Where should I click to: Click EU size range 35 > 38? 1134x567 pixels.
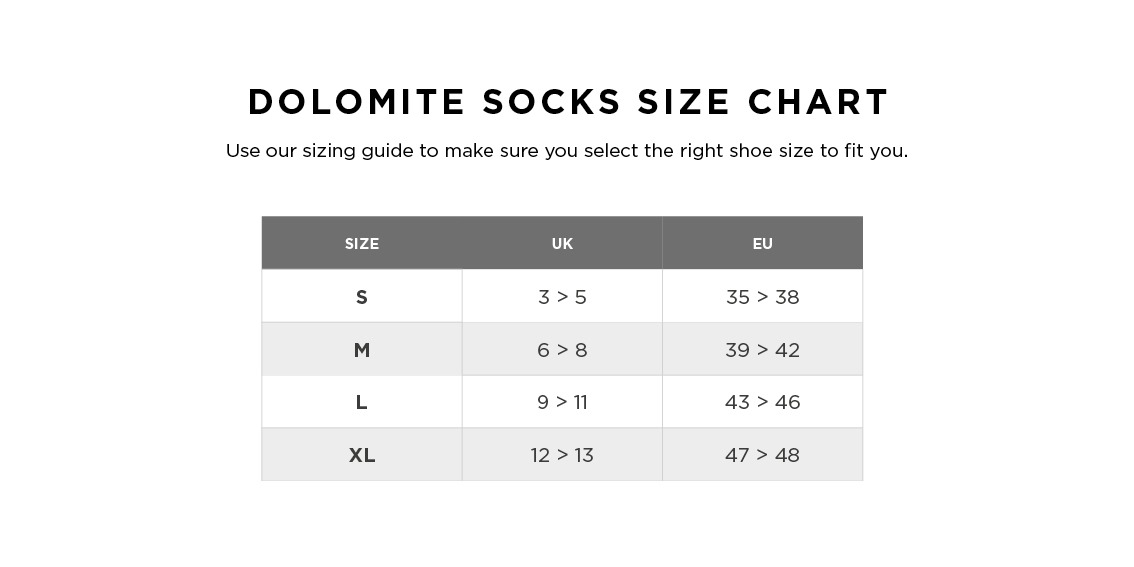(762, 297)
